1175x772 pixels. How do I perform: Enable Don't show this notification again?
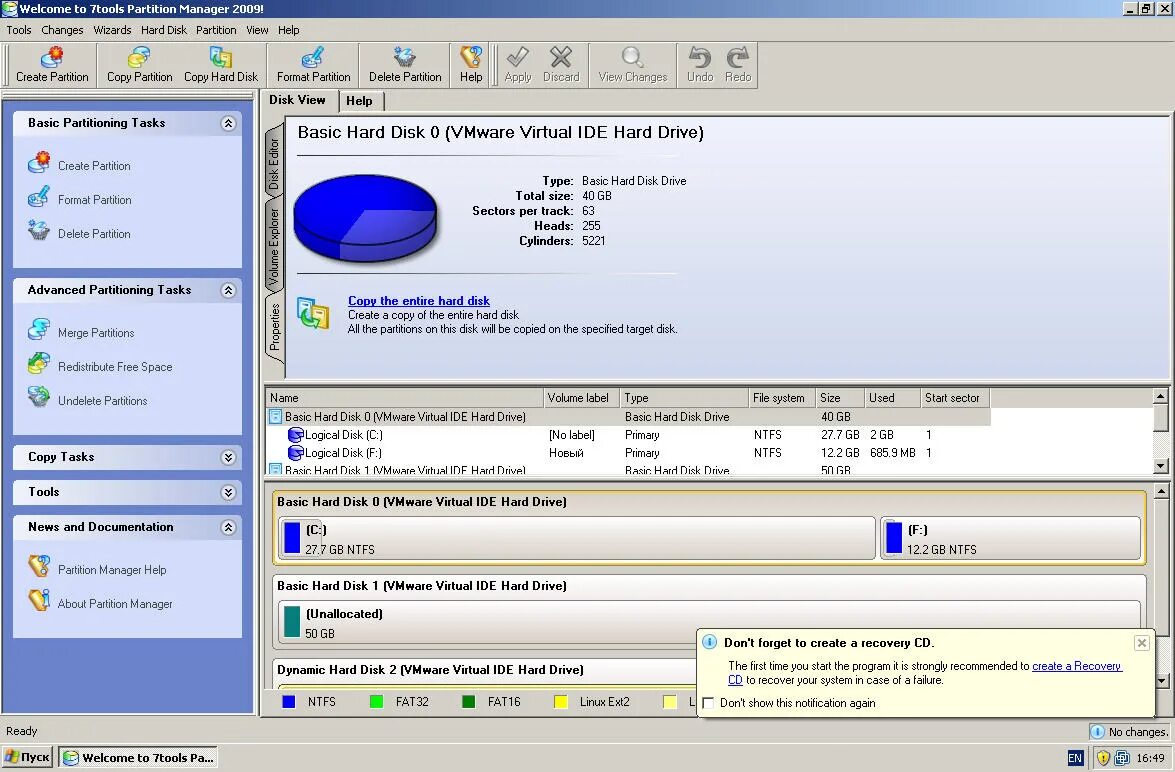(x=708, y=703)
